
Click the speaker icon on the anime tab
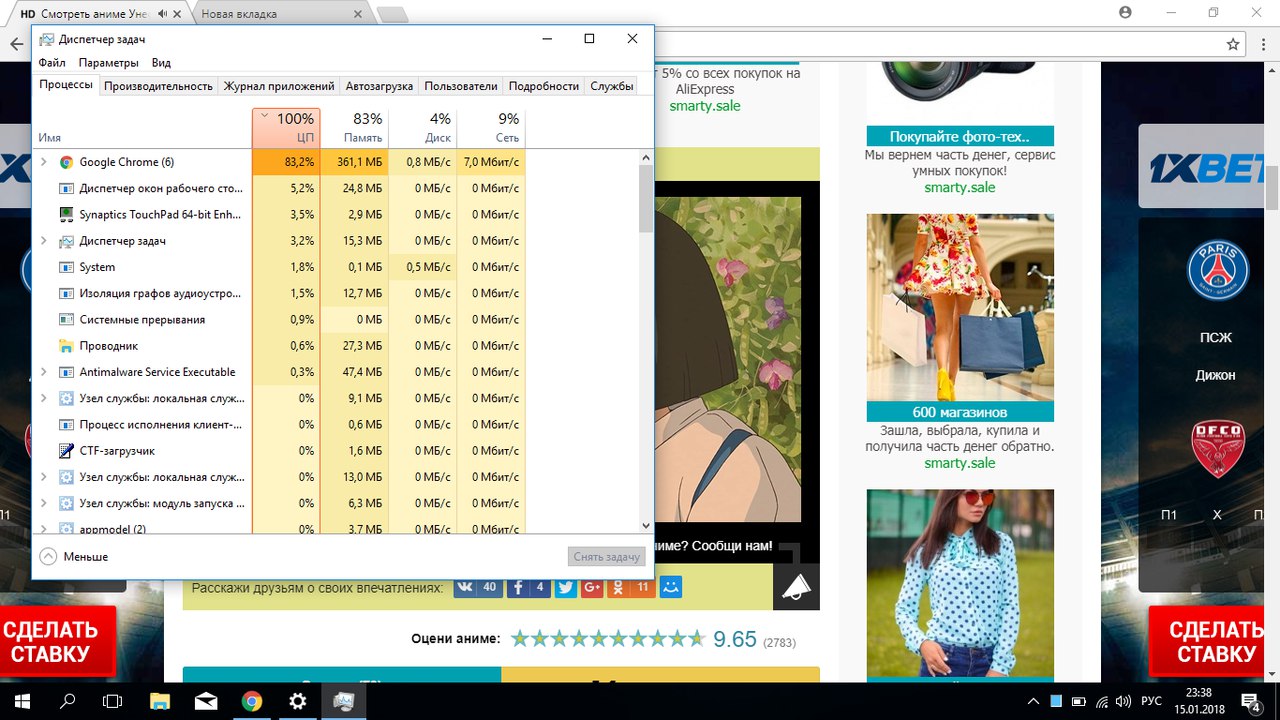[162, 14]
